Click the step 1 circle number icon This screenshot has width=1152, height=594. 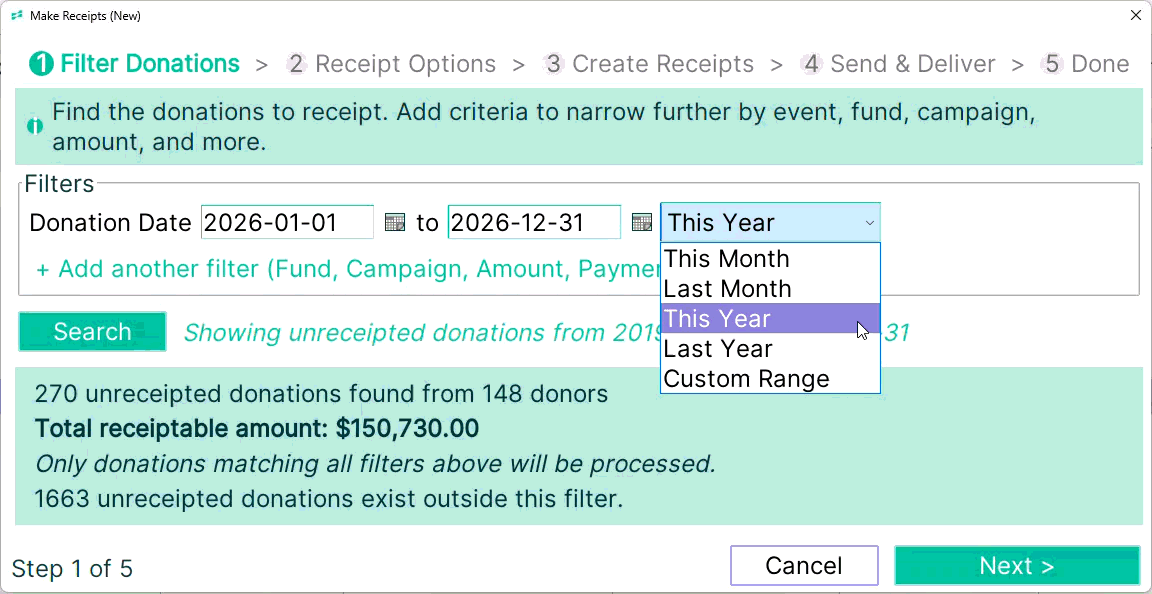point(41,65)
